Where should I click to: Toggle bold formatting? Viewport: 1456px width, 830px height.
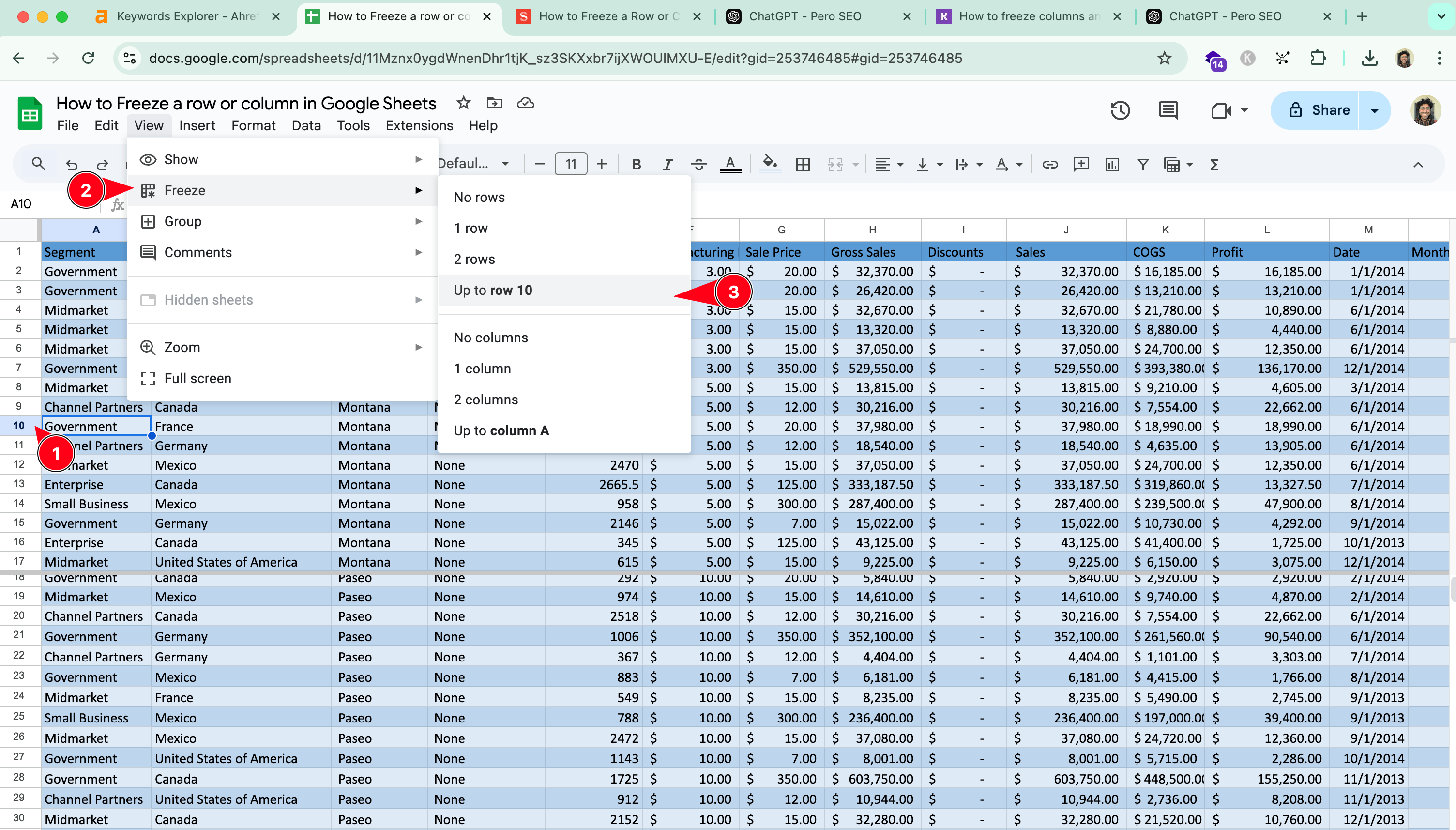click(637, 164)
